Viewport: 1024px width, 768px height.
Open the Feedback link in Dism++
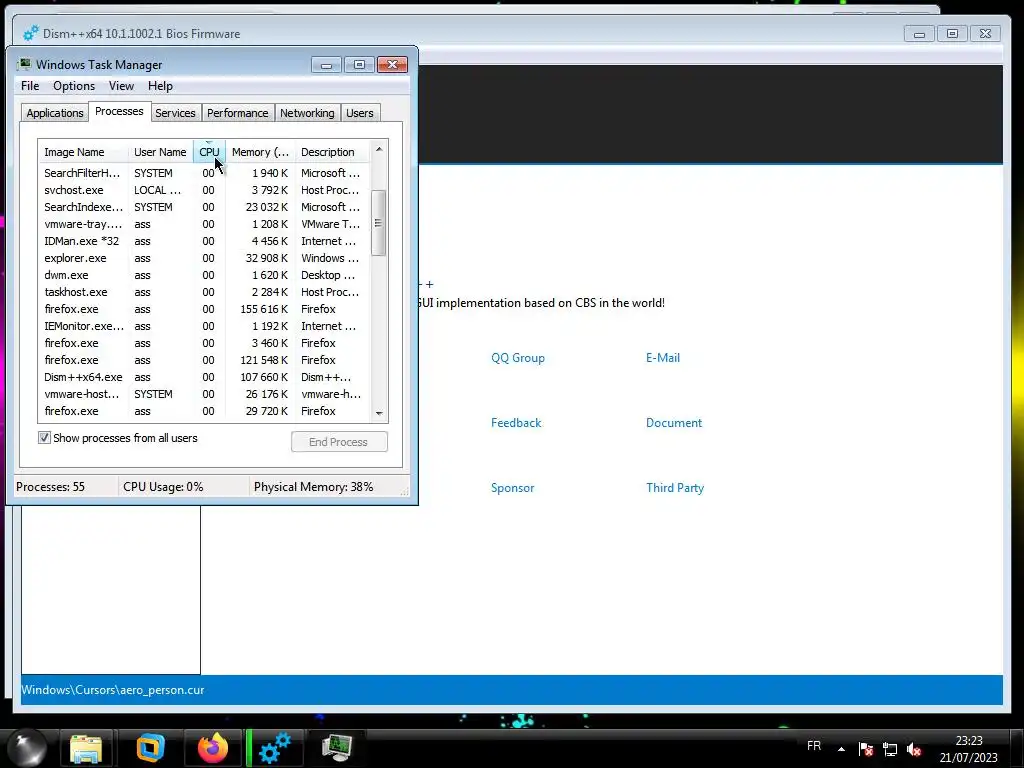pos(516,423)
